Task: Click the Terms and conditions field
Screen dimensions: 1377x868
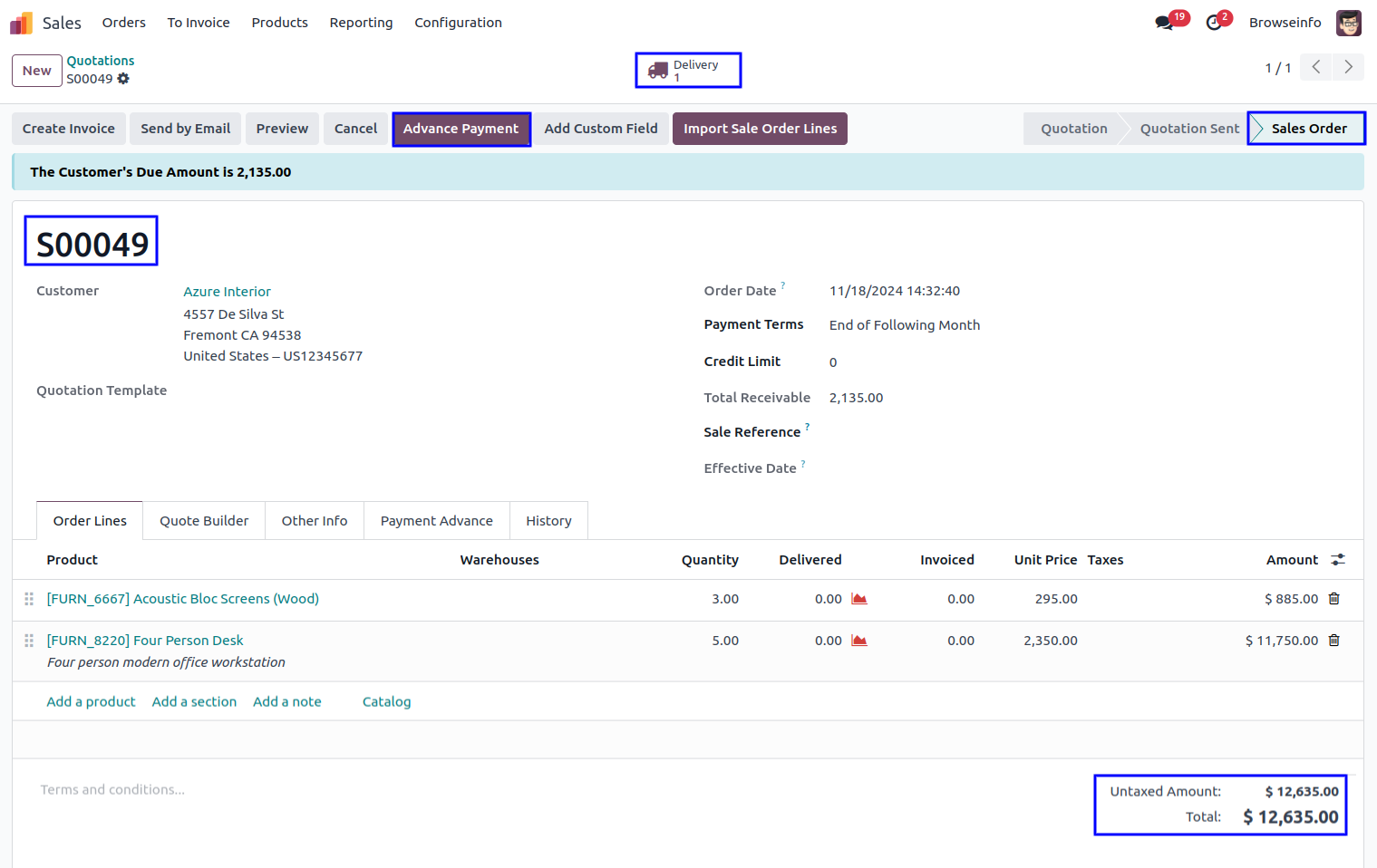Action: point(112,790)
